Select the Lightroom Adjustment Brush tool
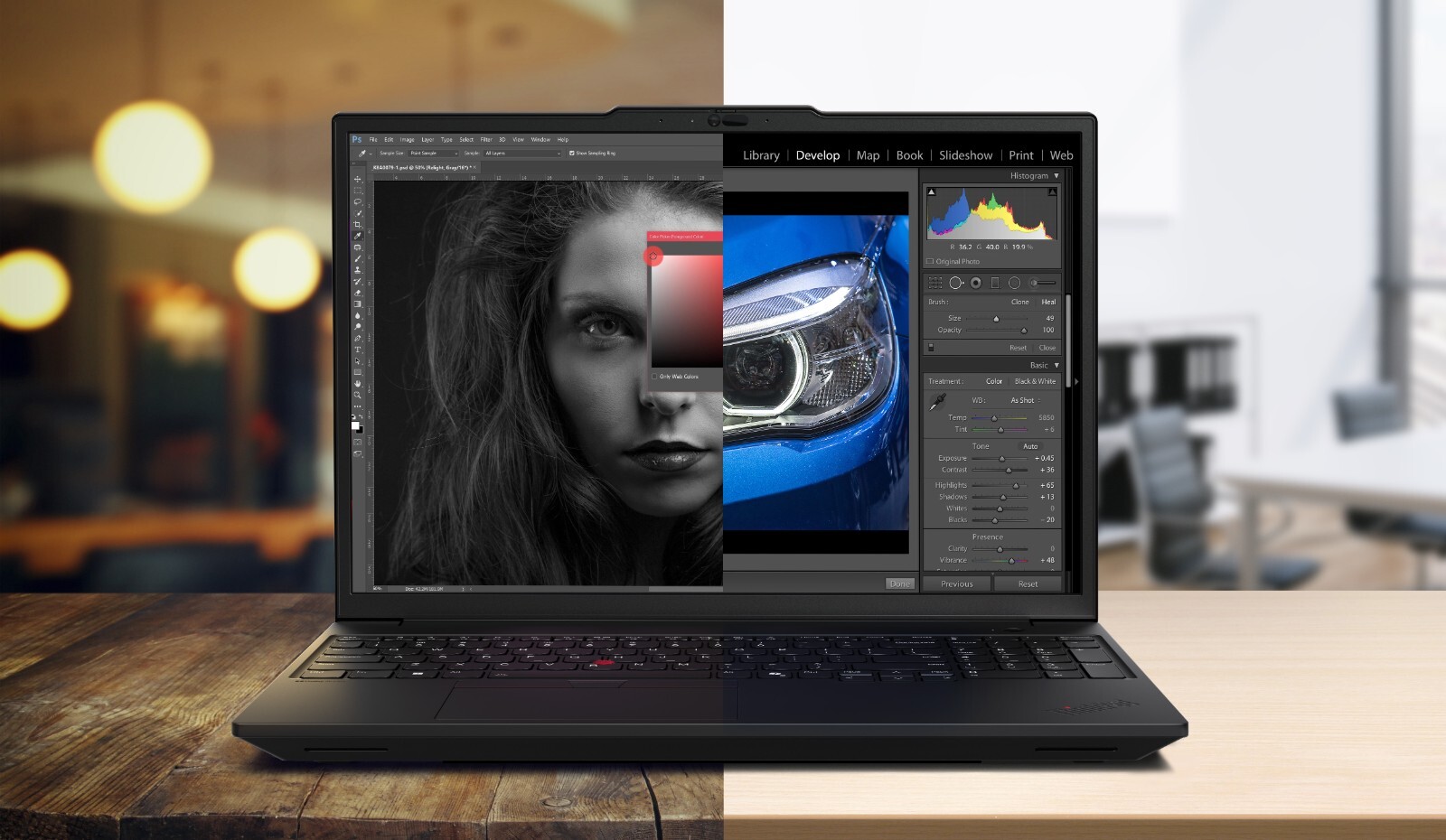The width and height of the screenshot is (1446, 840). (x=1042, y=283)
